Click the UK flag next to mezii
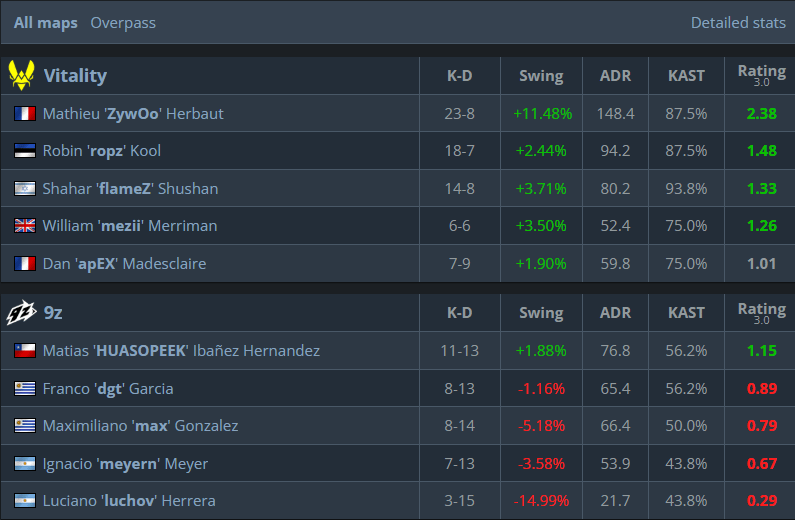 tap(25, 226)
